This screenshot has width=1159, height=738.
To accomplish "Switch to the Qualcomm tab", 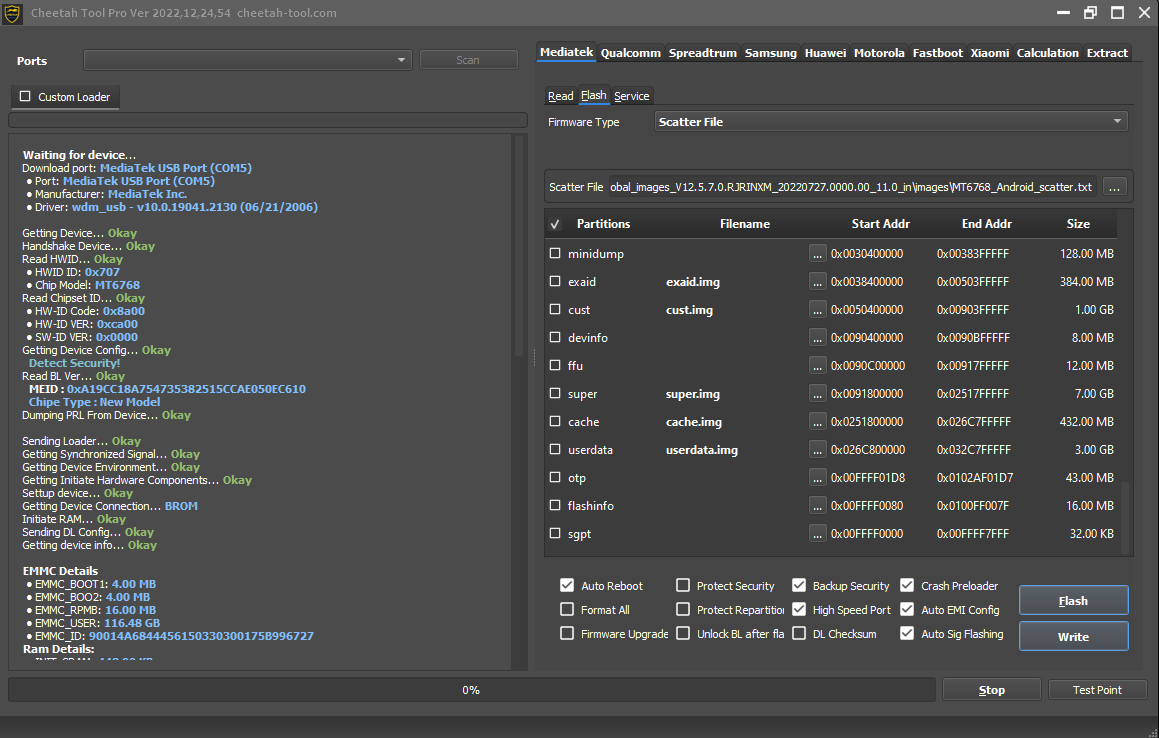I will pos(631,53).
